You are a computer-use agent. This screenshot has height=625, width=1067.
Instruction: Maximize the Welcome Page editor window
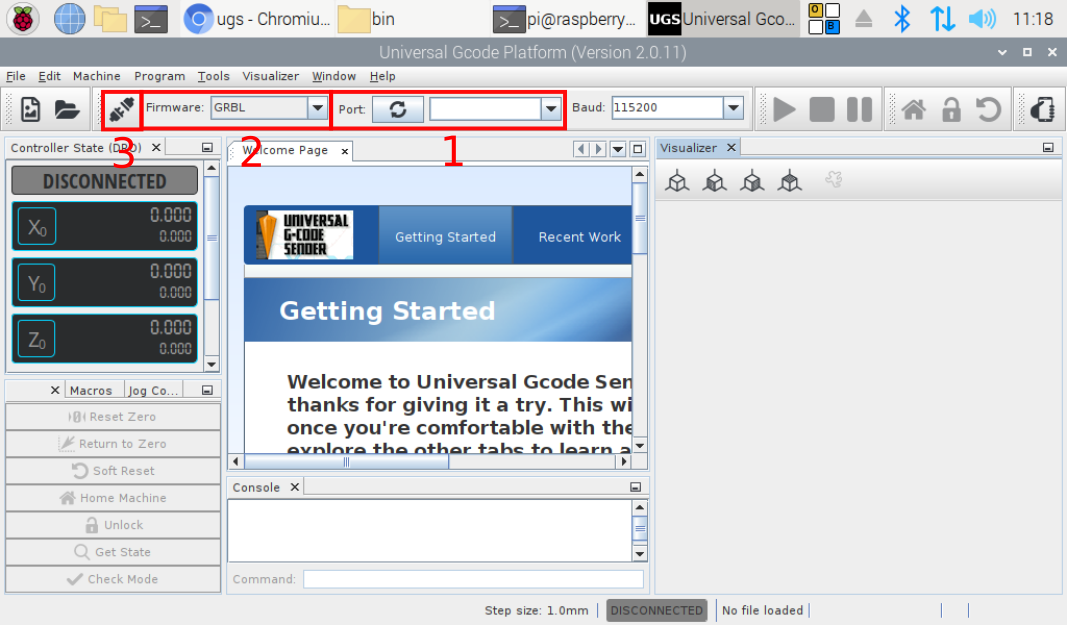pyautogui.click(x=638, y=149)
